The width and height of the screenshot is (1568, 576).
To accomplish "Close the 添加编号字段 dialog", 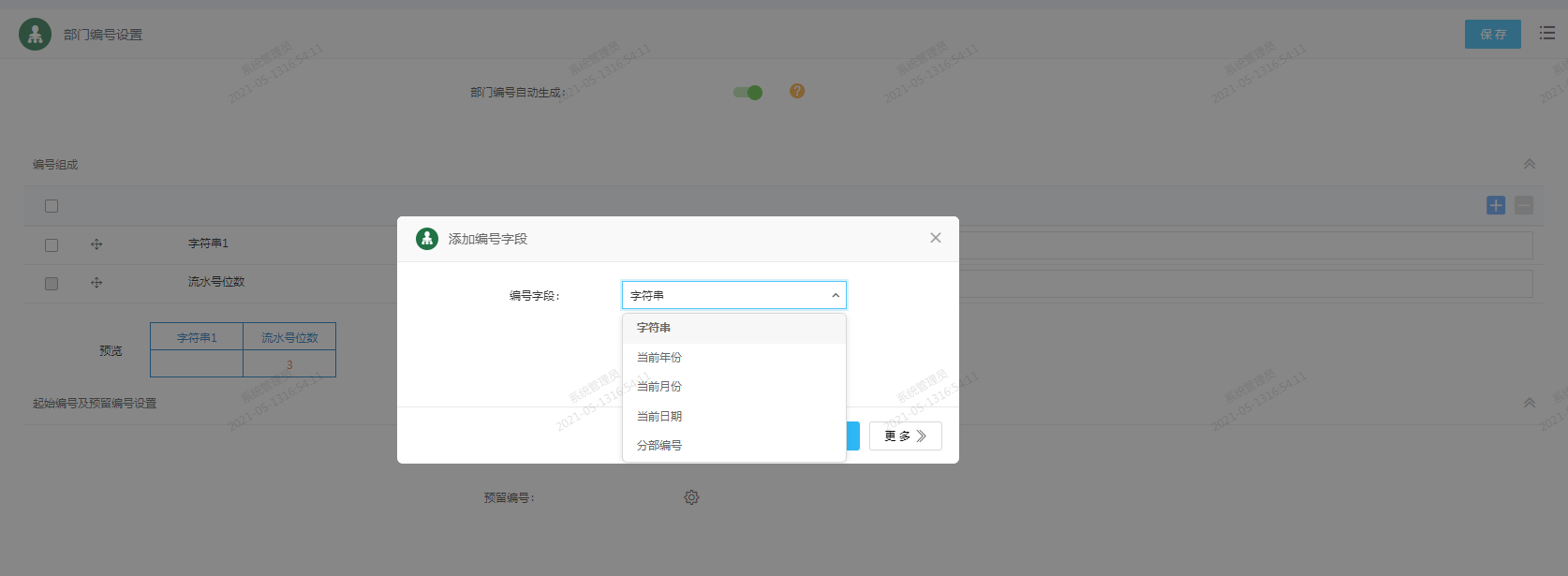I will point(935,238).
